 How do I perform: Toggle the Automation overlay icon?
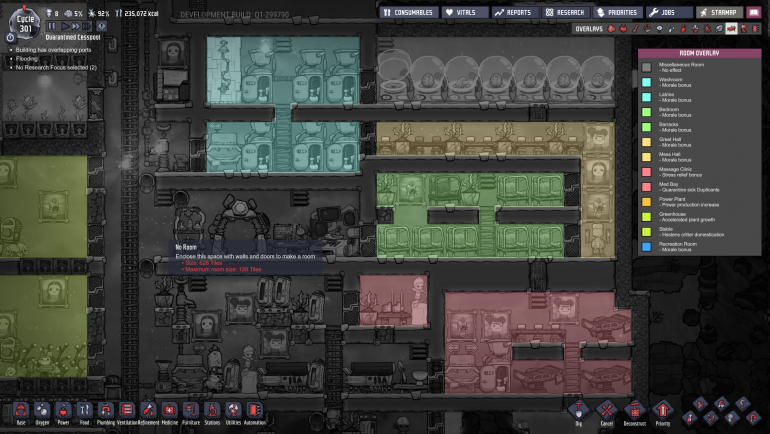click(755, 29)
